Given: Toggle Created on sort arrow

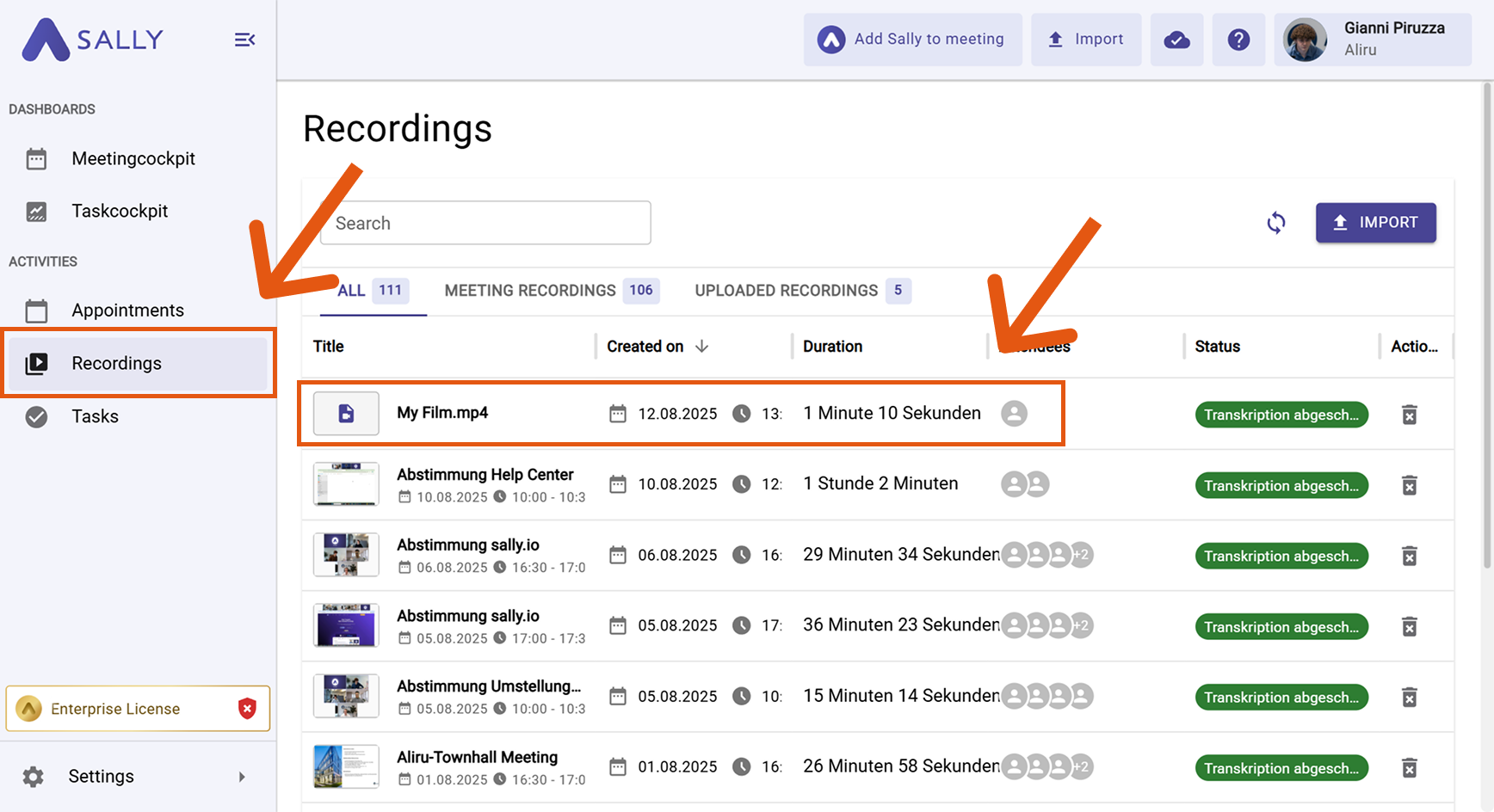Looking at the screenshot, I should [701, 346].
